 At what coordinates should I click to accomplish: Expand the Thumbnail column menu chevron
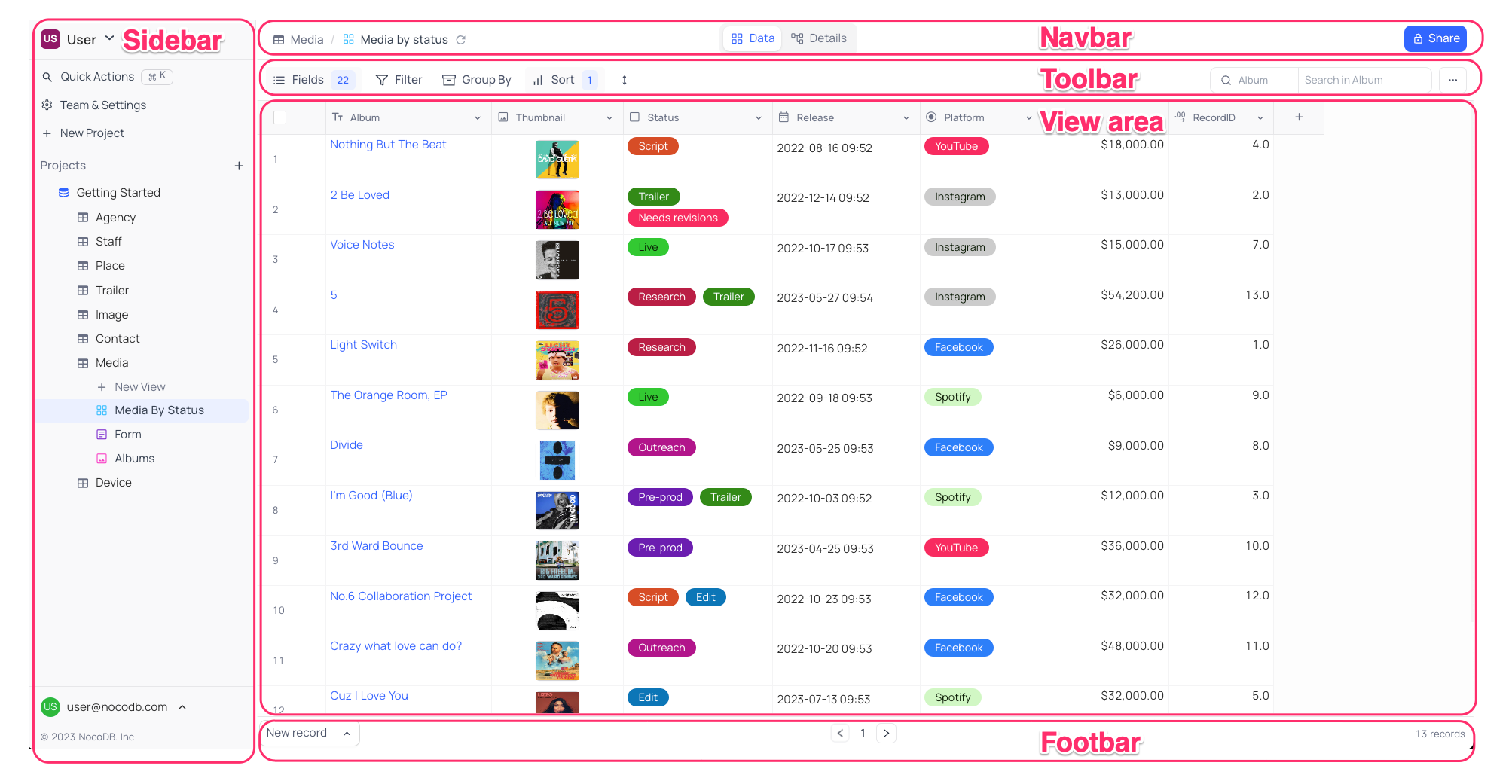pyautogui.click(x=609, y=118)
